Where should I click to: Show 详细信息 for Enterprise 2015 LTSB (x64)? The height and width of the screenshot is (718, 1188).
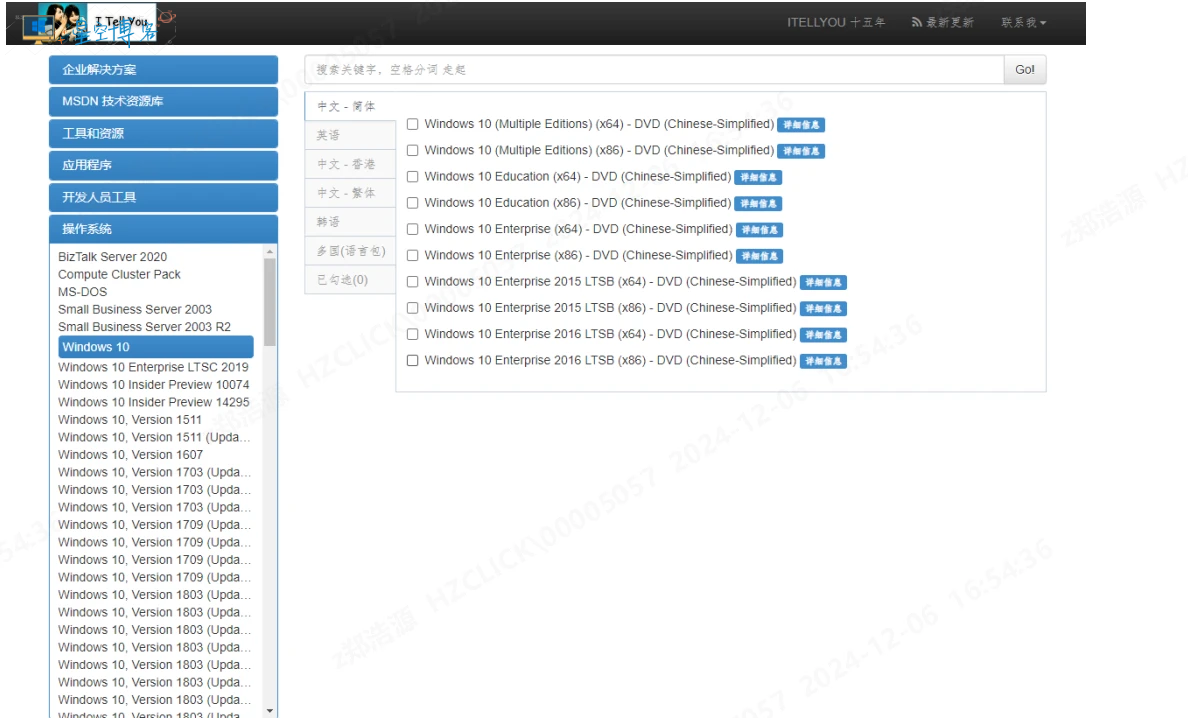pyautogui.click(x=824, y=283)
